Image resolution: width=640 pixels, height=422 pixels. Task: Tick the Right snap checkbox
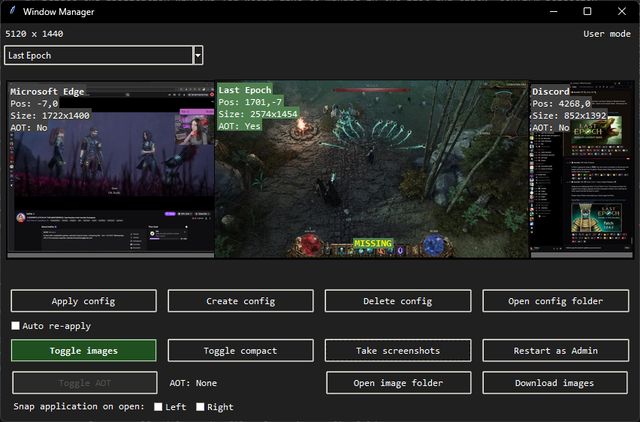tap(200, 407)
